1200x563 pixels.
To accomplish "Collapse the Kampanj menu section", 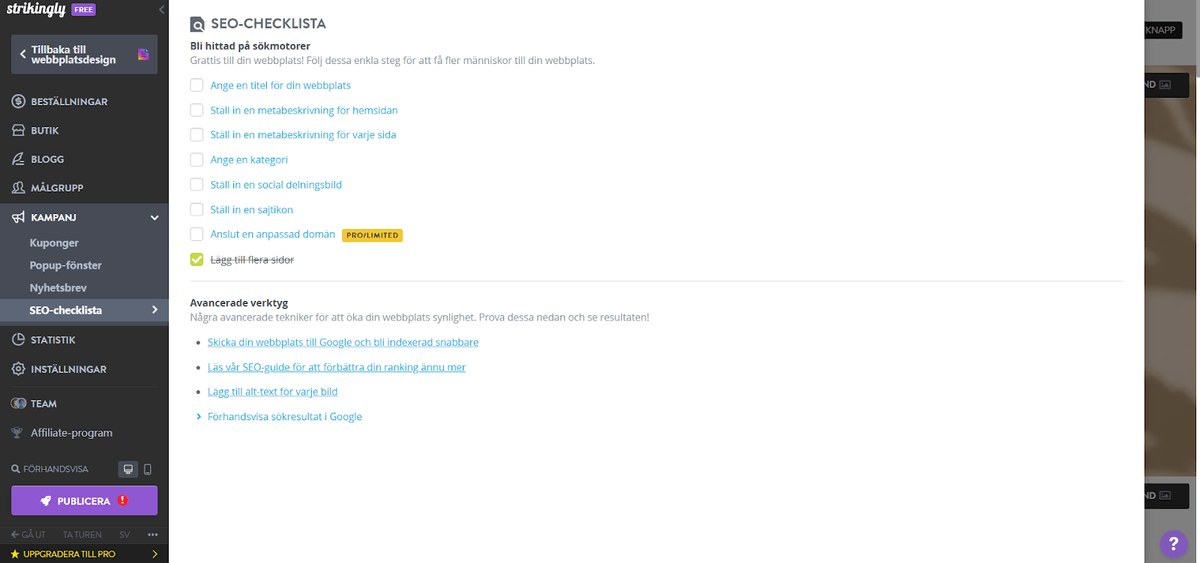I will 154,217.
